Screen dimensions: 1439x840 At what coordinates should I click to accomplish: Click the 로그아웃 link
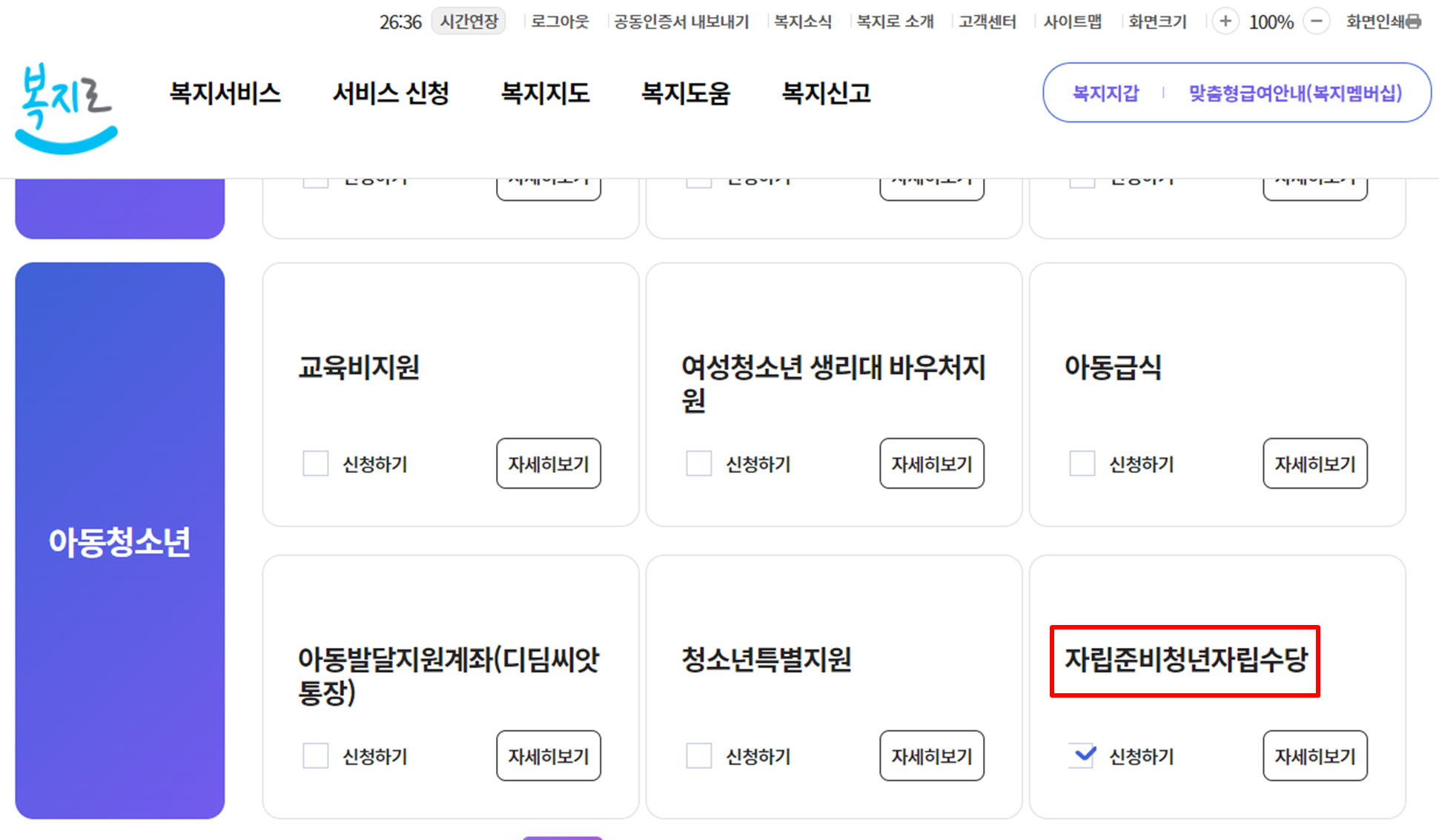(x=560, y=22)
